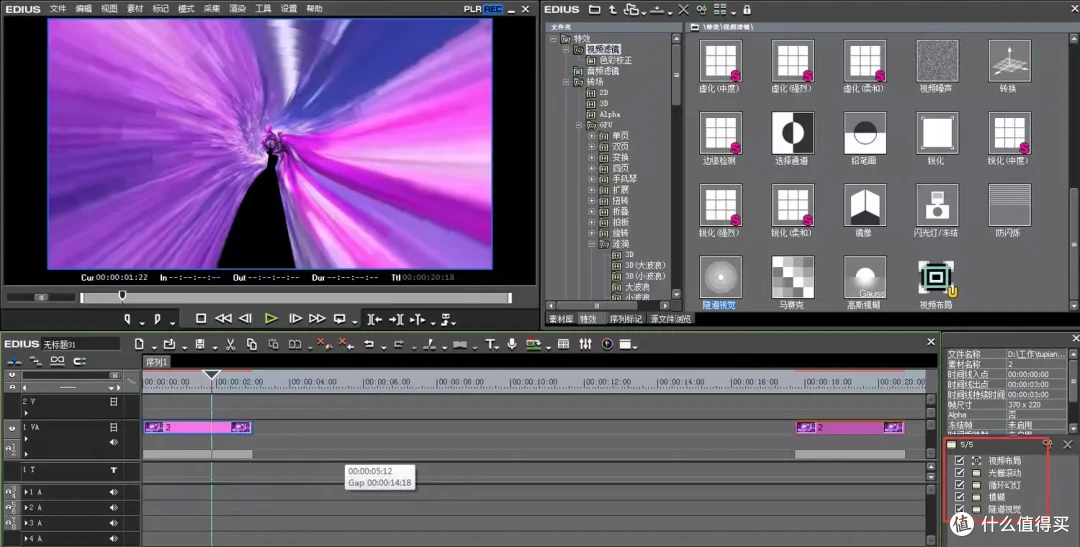This screenshot has width=1080, height=547.
Task: Open the 渲染 menu
Action: coord(237,9)
